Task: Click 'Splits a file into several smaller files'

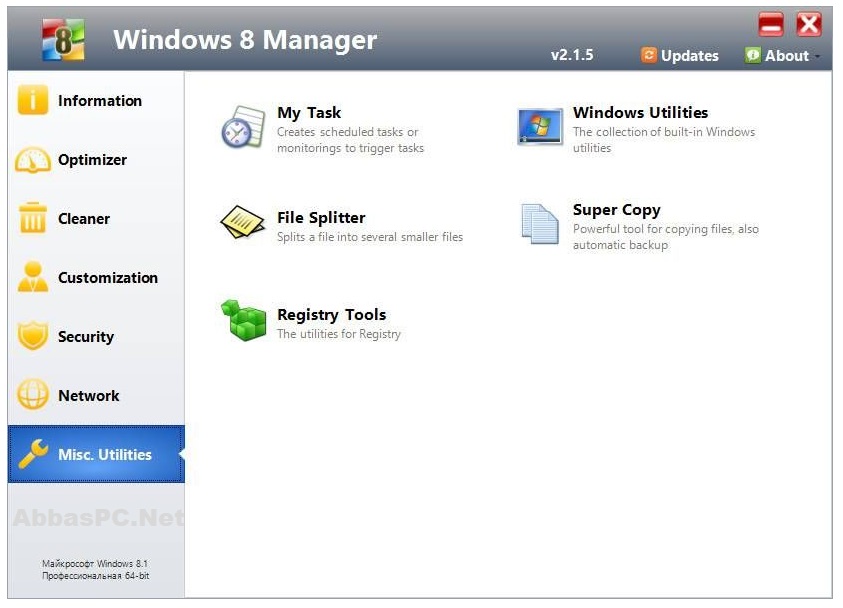Action: [370, 237]
